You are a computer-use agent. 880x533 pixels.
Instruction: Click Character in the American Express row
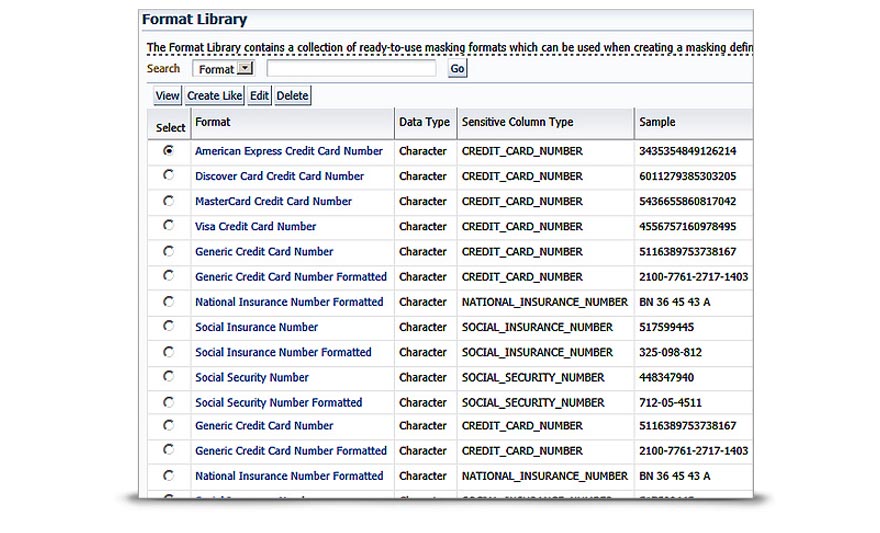pos(423,151)
